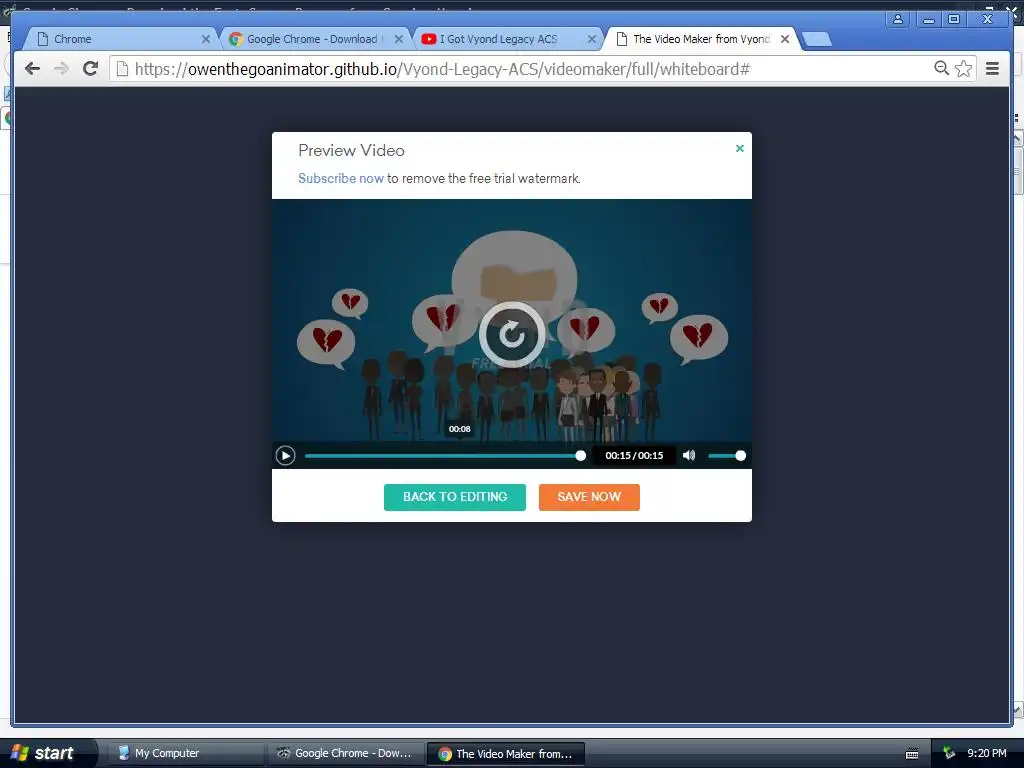Click the 00:15 / 00:15 time display
1024x768 pixels.
(x=634, y=455)
